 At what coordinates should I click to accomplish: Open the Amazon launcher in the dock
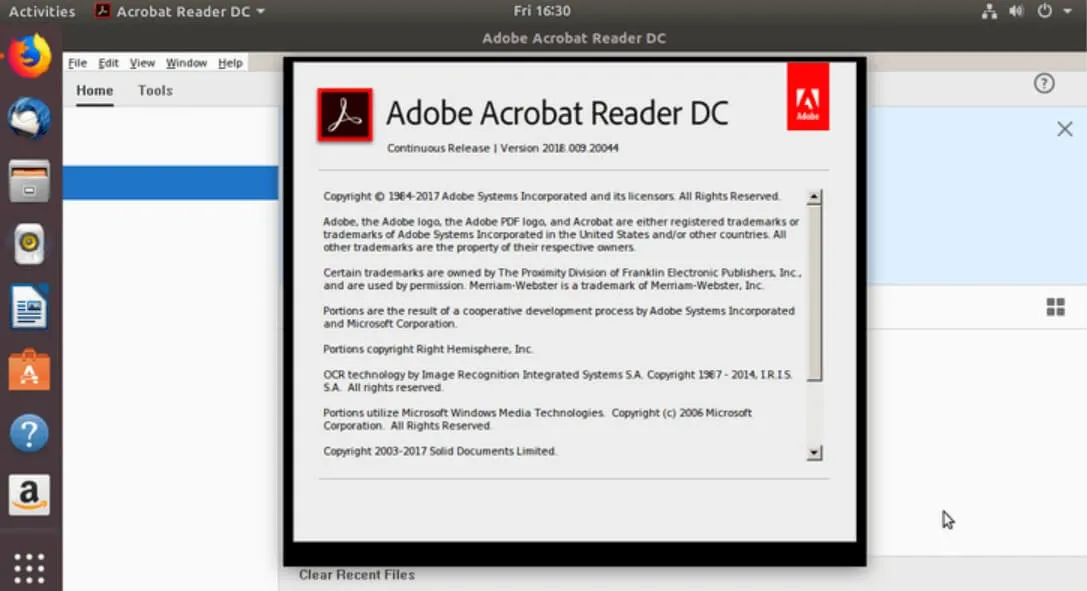(x=30, y=494)
